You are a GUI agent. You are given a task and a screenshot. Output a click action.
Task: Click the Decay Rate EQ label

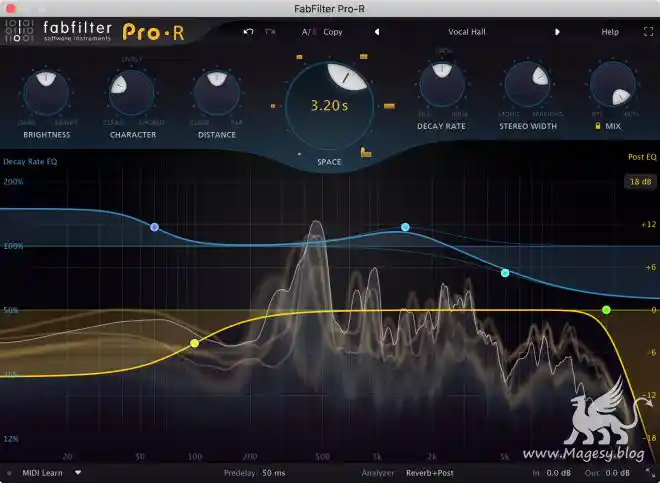click(x=30, y=162)
